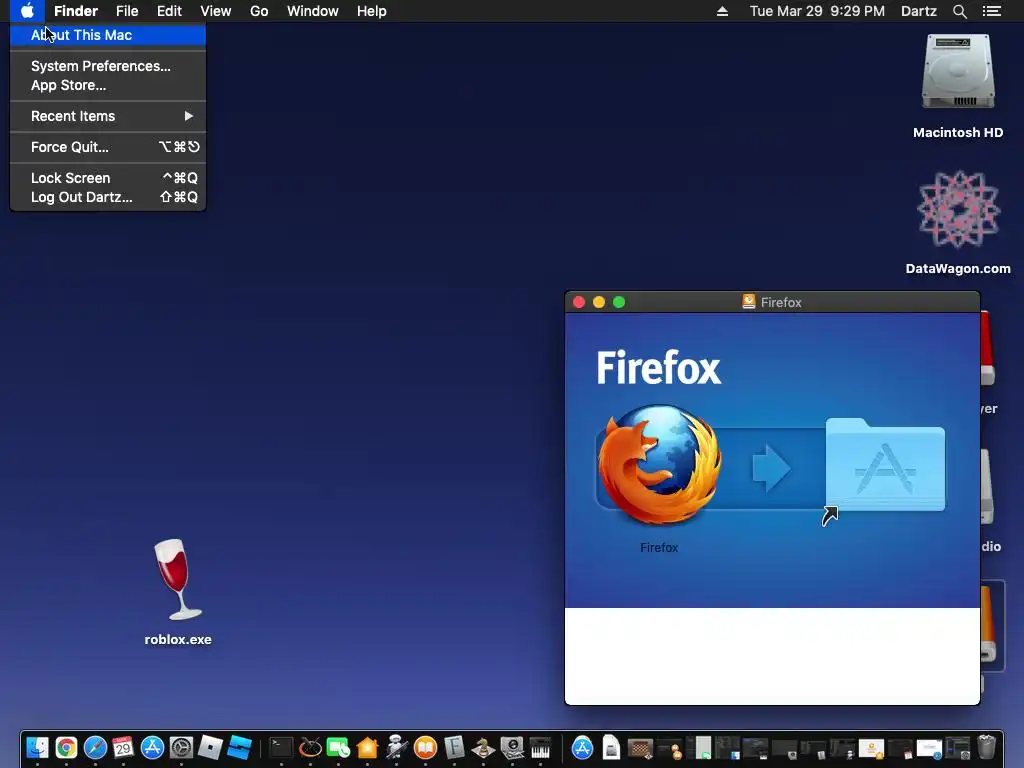Viewport: 1024px width, 768px height.
Task: Open Finder from the Dock
Action: point(37,747)
